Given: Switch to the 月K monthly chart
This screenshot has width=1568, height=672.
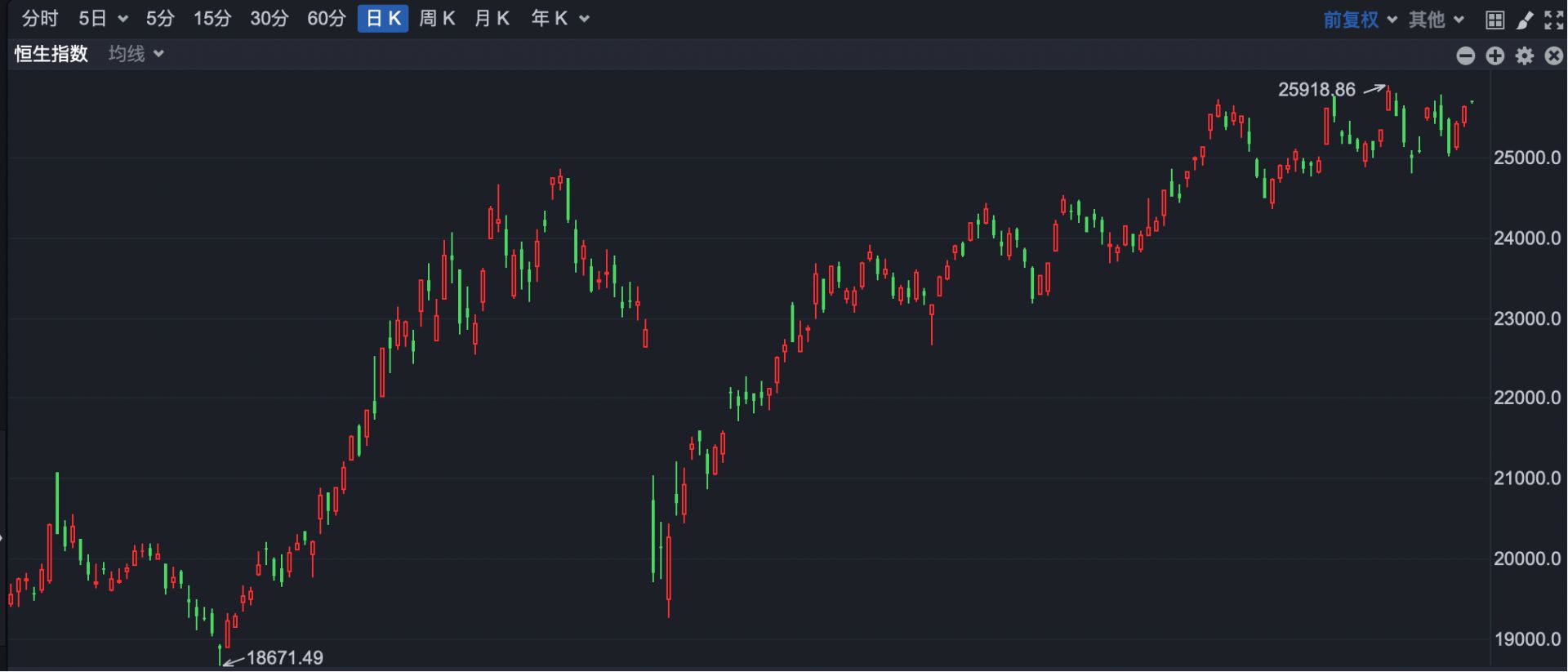Looking at the screenshot, I should pyautogui.click(x=492, y=19).
